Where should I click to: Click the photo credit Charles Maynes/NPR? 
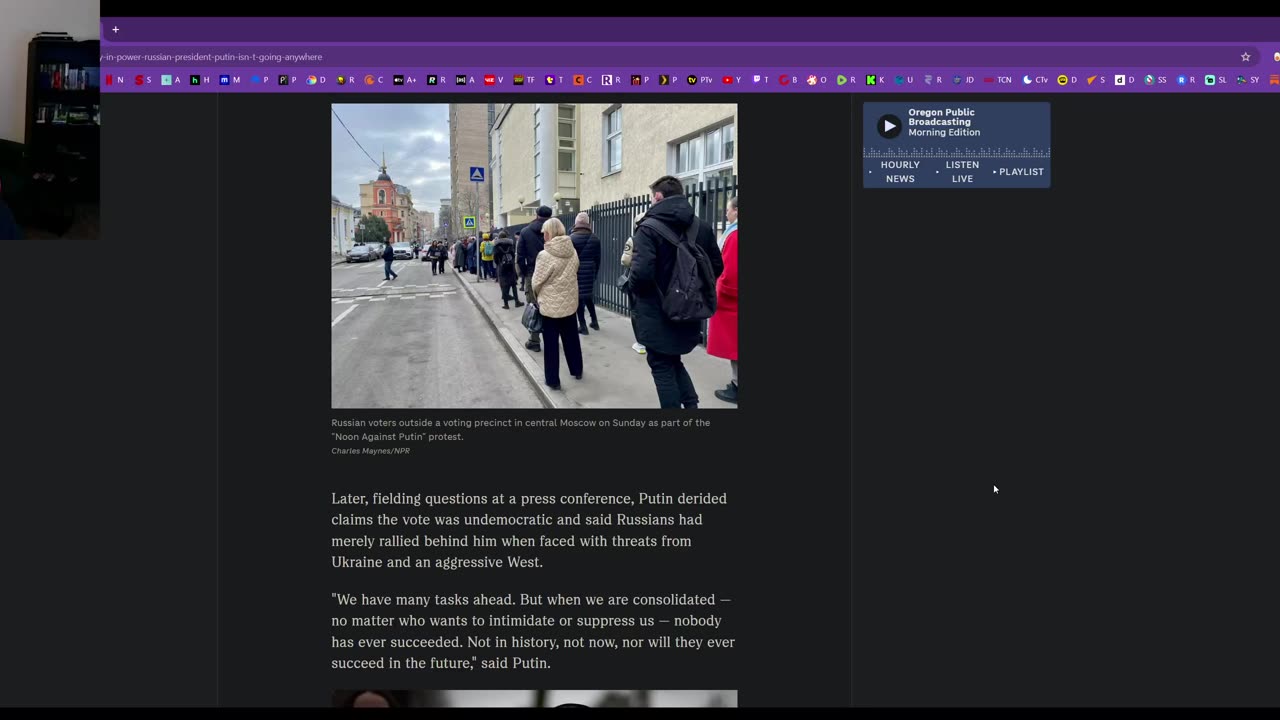click(370, 451)
